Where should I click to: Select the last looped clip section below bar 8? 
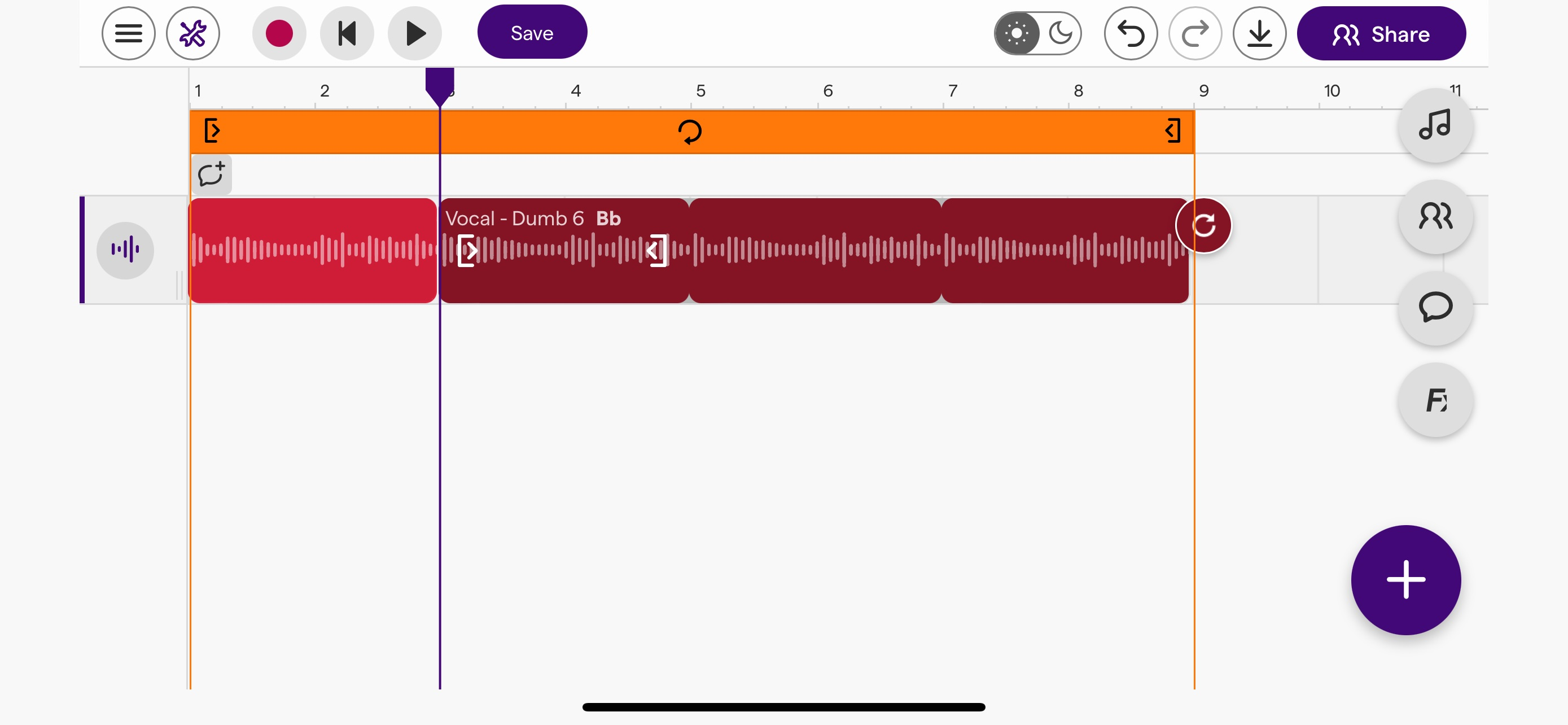[1065, 250]
